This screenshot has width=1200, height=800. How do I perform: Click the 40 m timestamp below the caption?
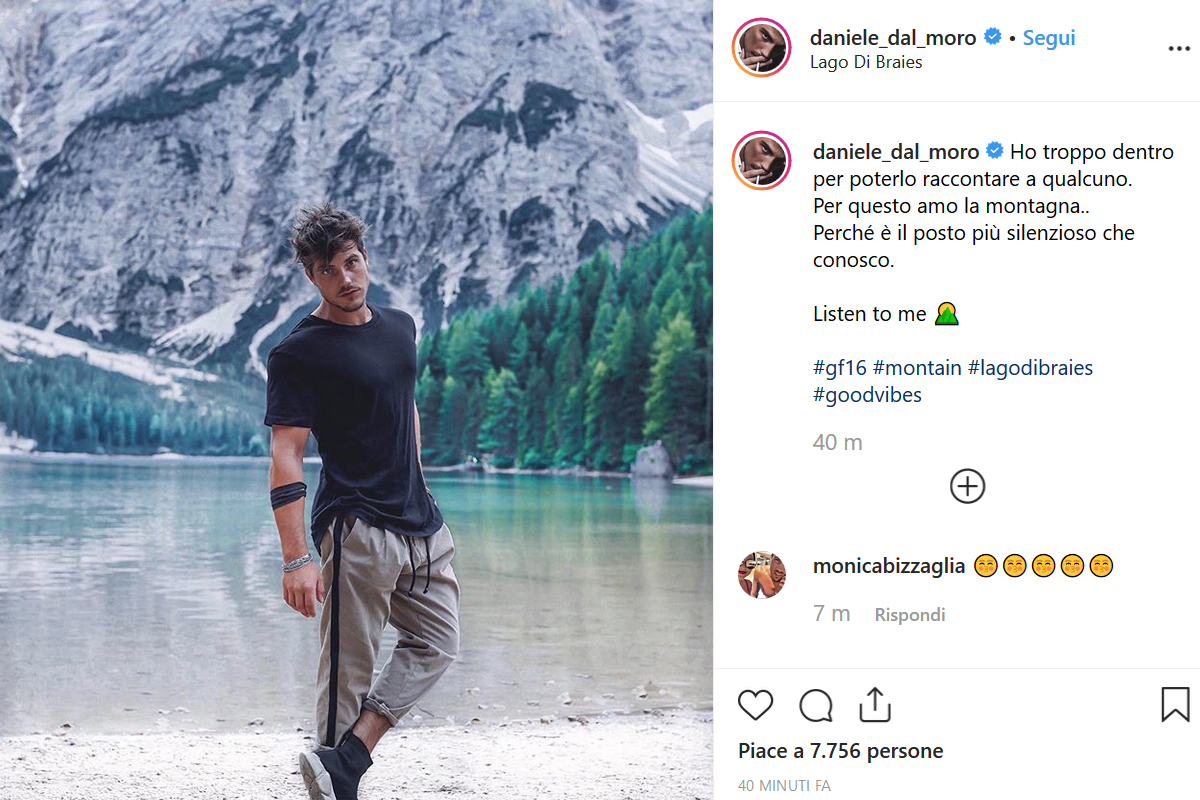point(837,441)
